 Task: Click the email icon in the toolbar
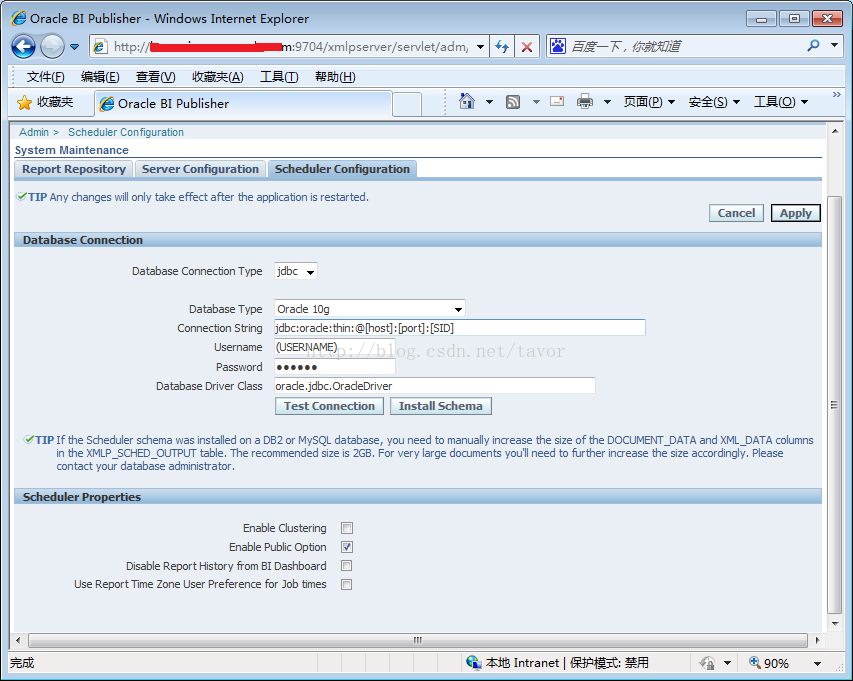tap(557, 103)
